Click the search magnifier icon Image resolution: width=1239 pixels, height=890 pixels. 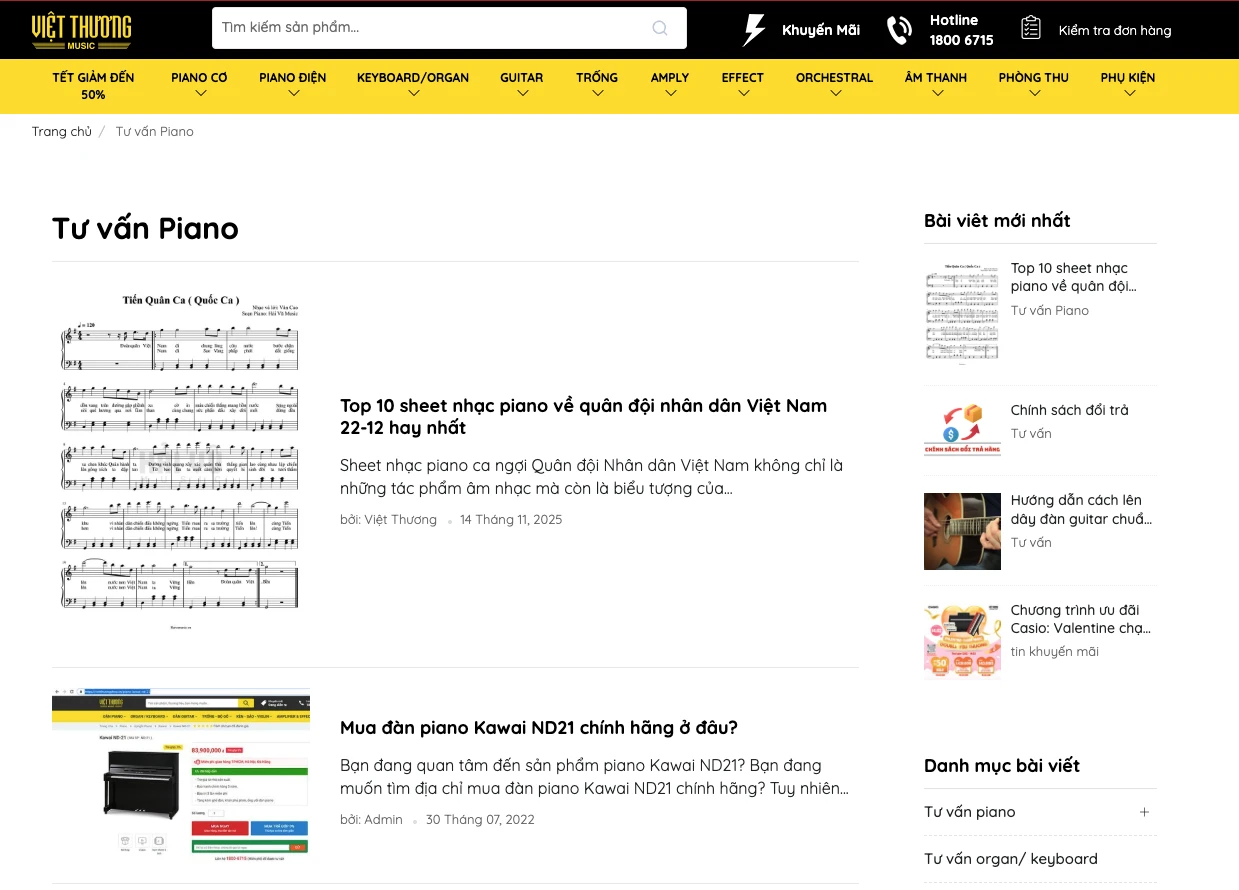point(659,27)
